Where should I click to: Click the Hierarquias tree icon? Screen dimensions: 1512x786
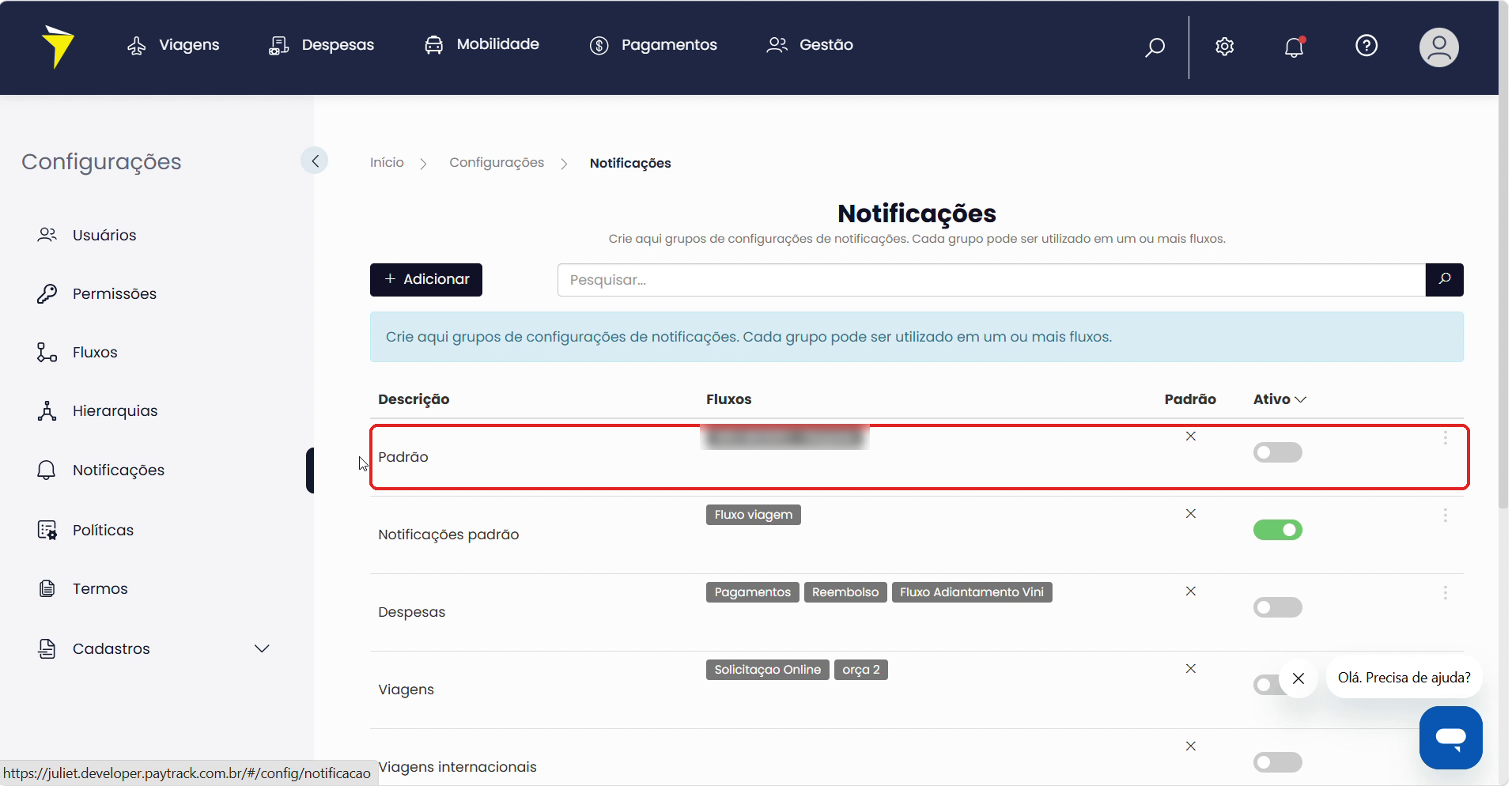[47, 410]
